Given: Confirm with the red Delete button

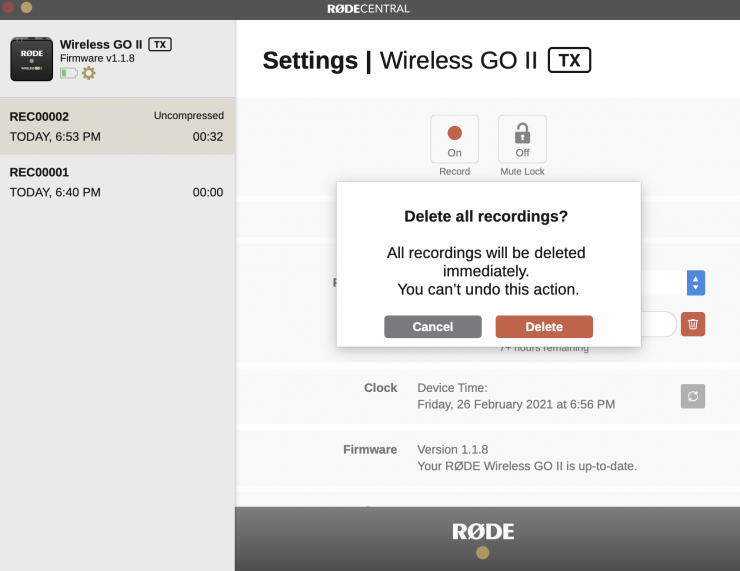Looking at the screenshot, I should (x=544, y=327).
